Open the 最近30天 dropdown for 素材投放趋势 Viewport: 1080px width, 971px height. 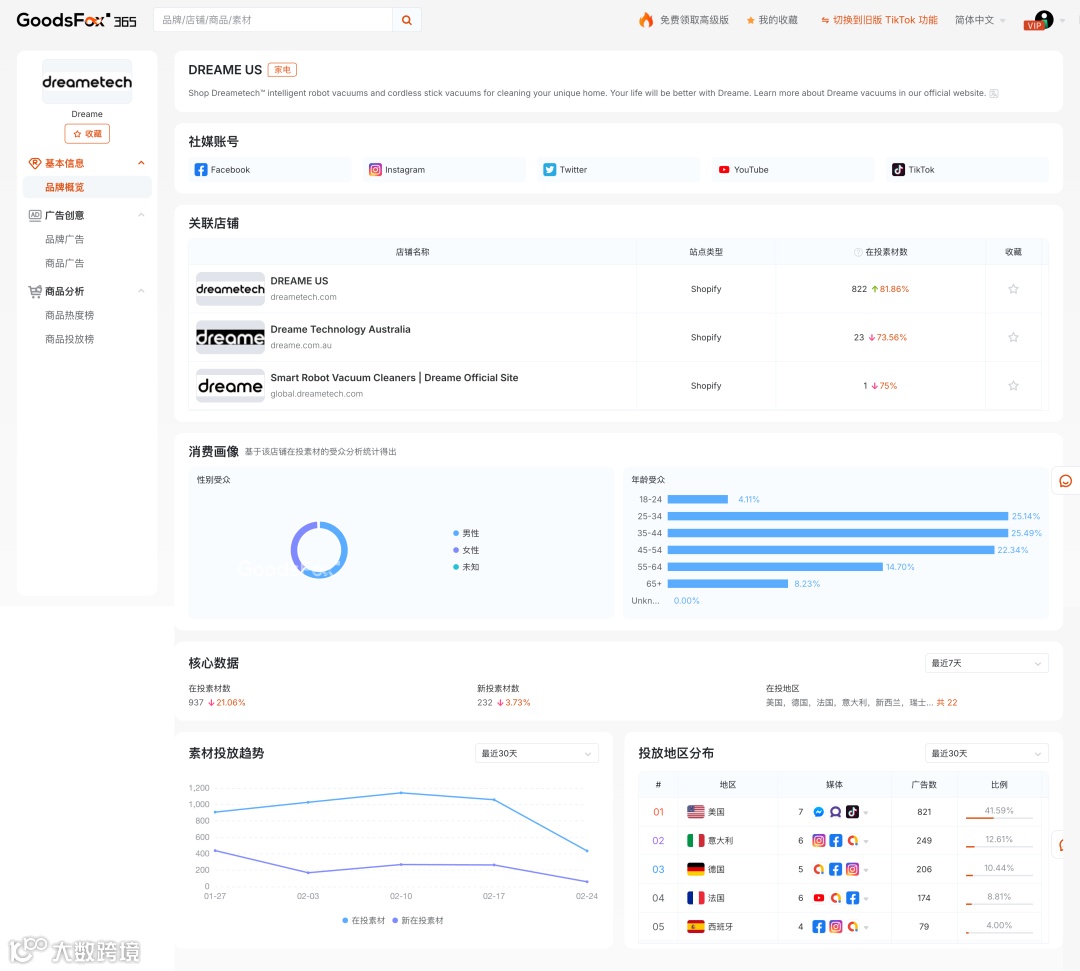pos(537,753)
